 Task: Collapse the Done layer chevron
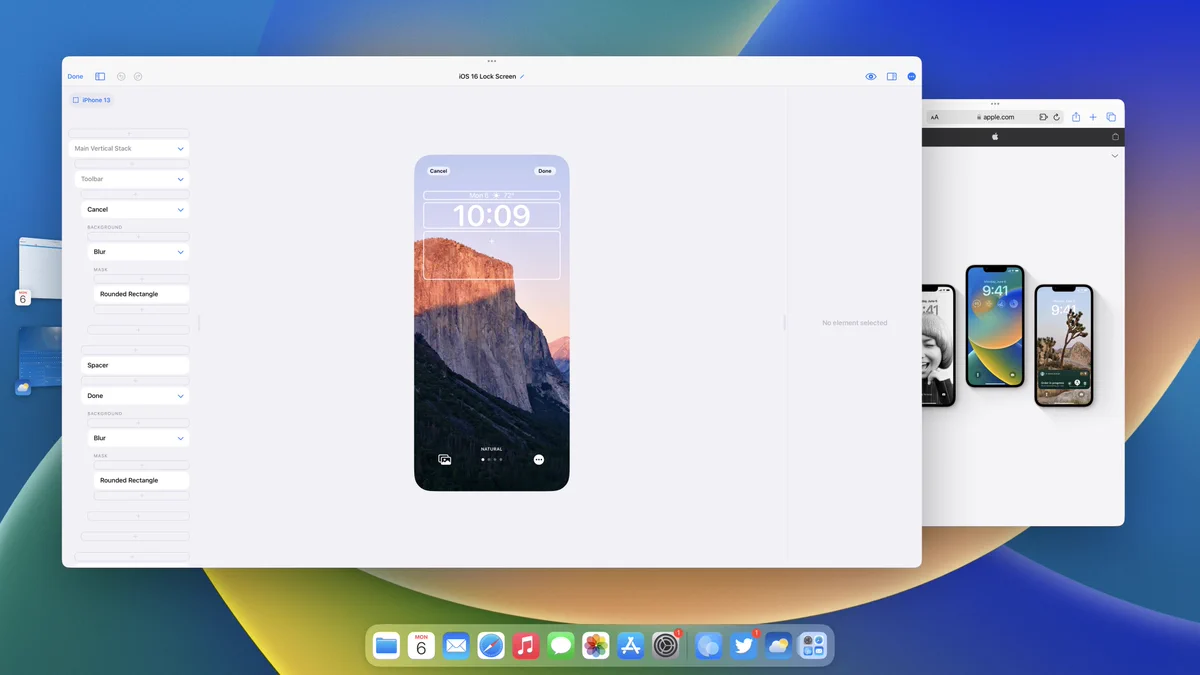tap(181, 396)
